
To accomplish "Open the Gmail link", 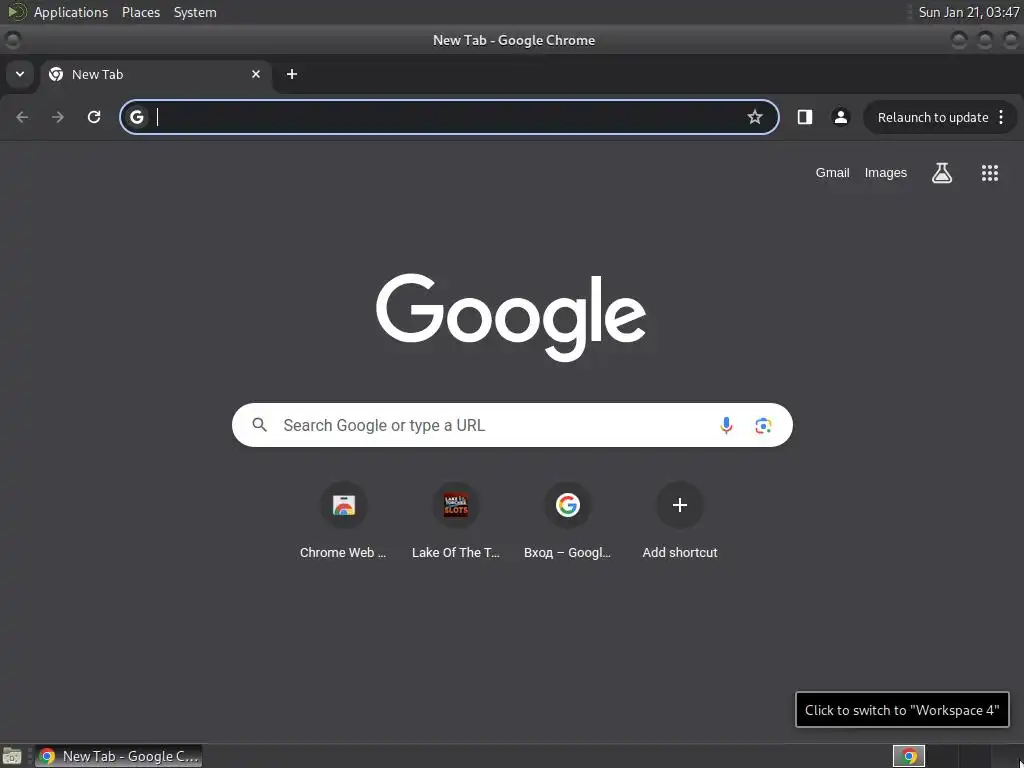I will 832,172.
